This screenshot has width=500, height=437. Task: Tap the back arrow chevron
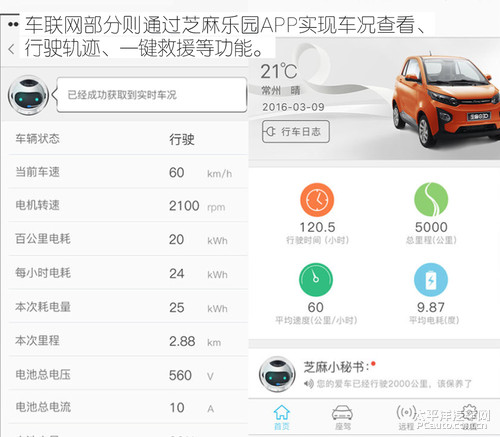11,49
